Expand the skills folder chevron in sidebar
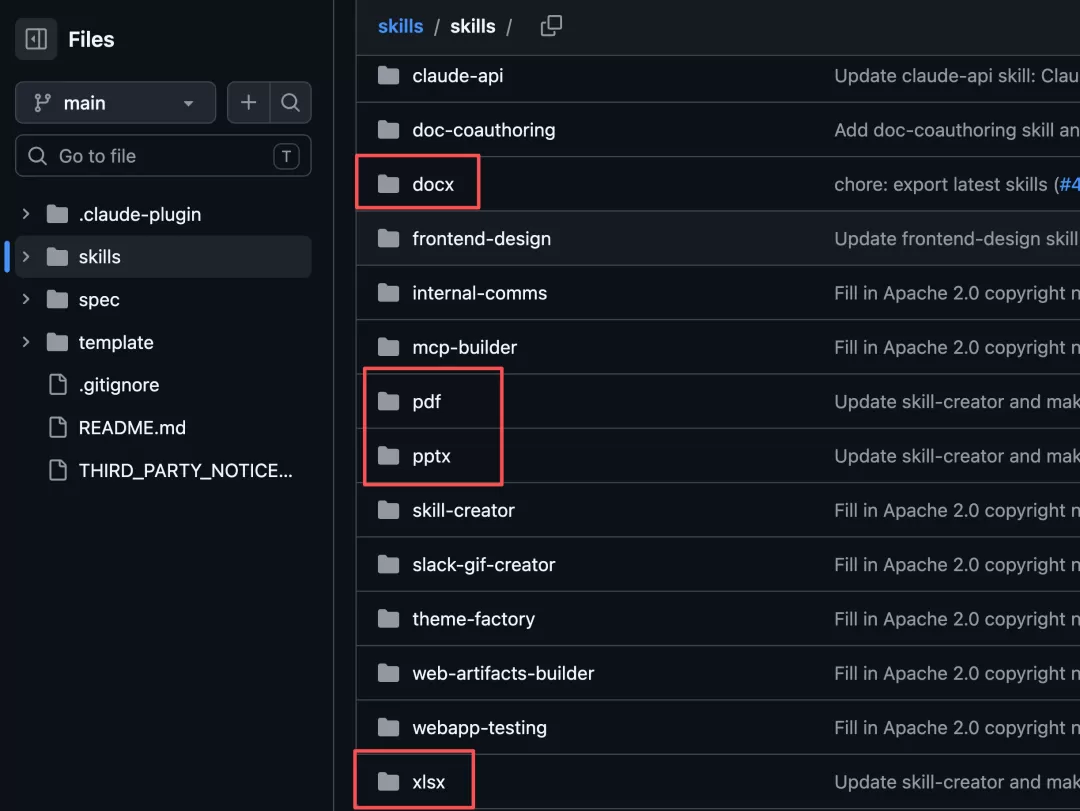The height and width of the screenshot is (811, 1080). coord(26,257)
